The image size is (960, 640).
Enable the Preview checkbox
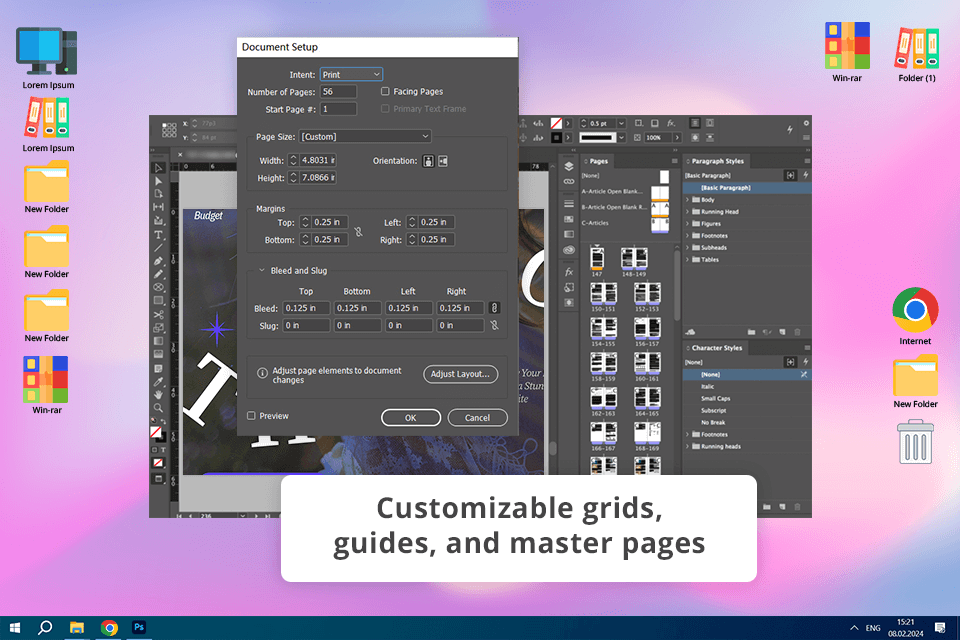click(251, 416)
